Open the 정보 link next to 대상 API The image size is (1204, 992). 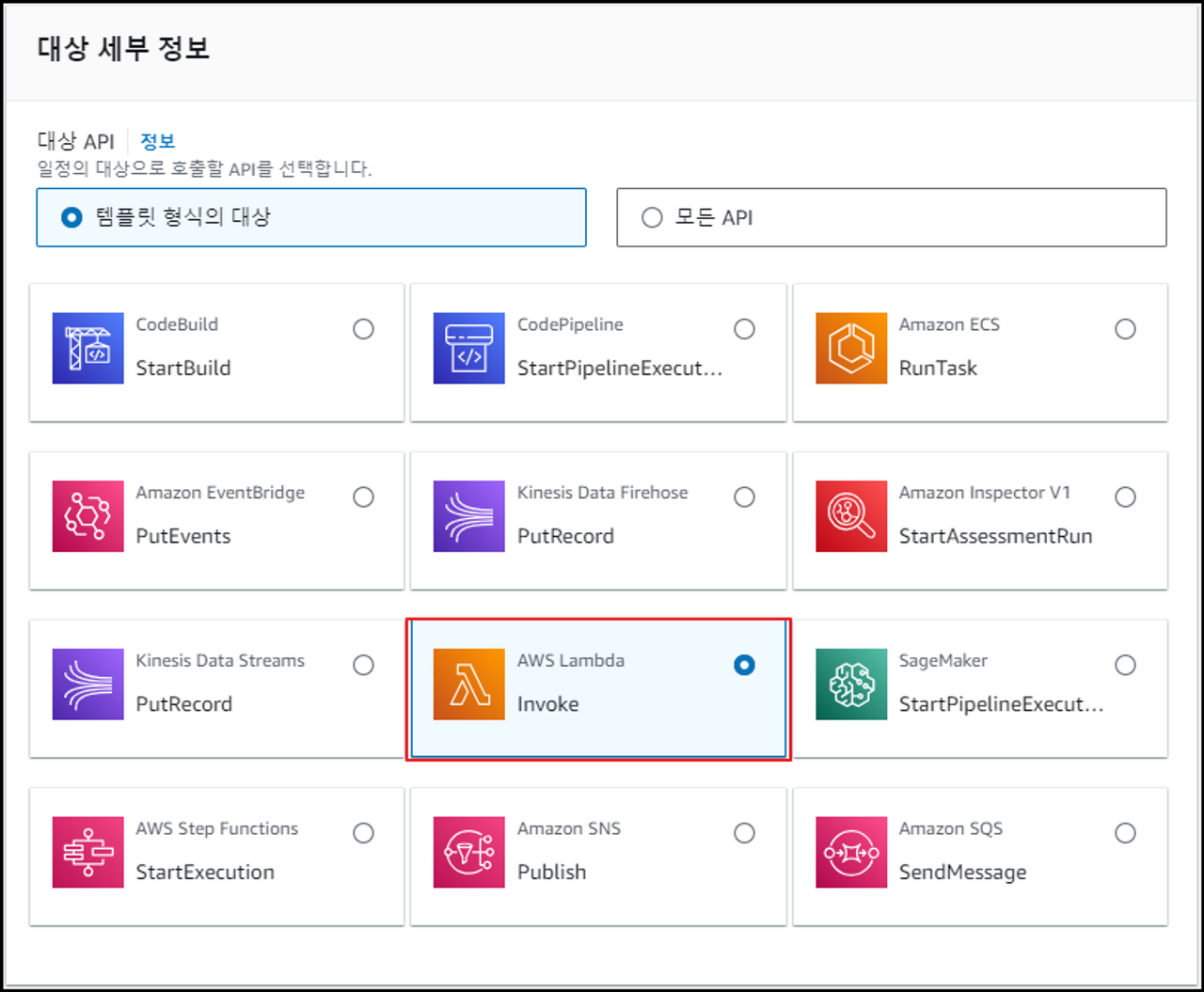click(157, 141)
